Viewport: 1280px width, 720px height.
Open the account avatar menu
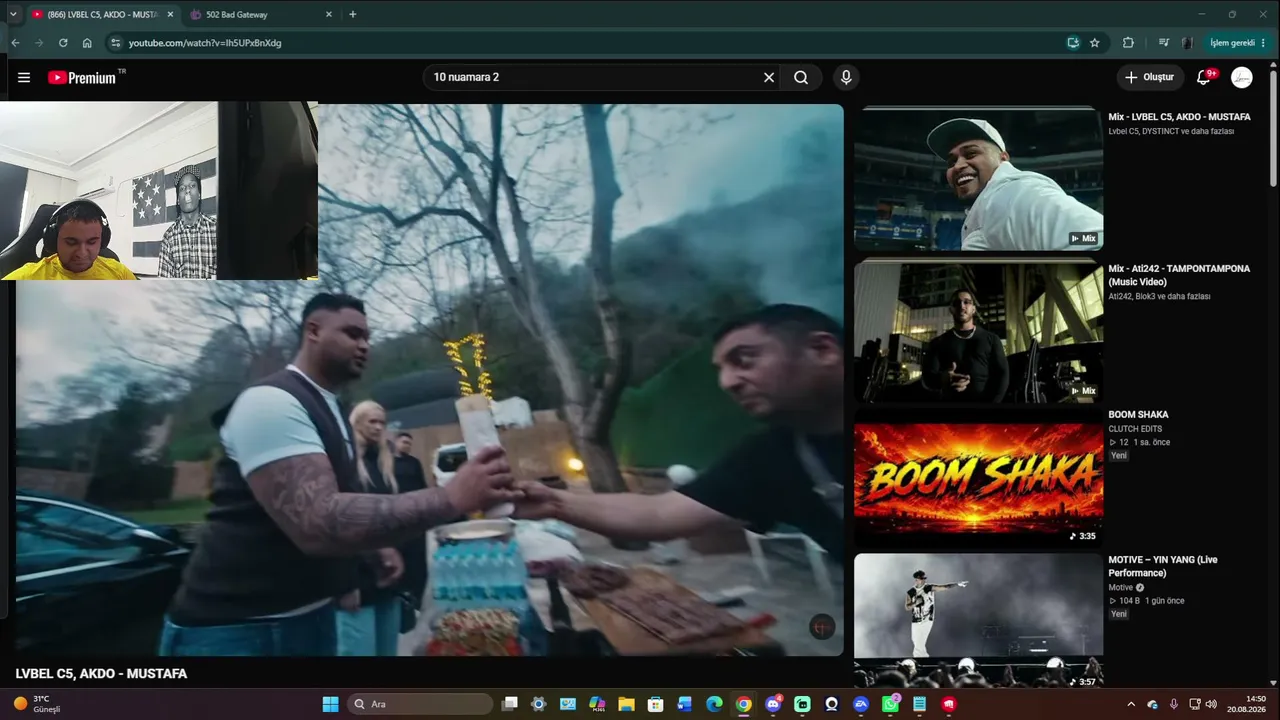pos(1242,77)
